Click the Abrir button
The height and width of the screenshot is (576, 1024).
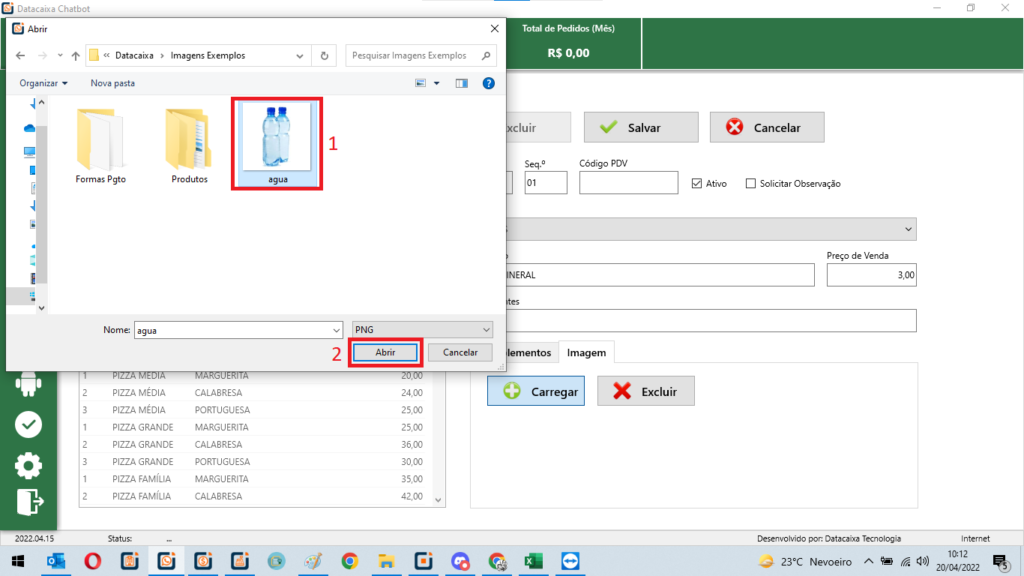385,352
